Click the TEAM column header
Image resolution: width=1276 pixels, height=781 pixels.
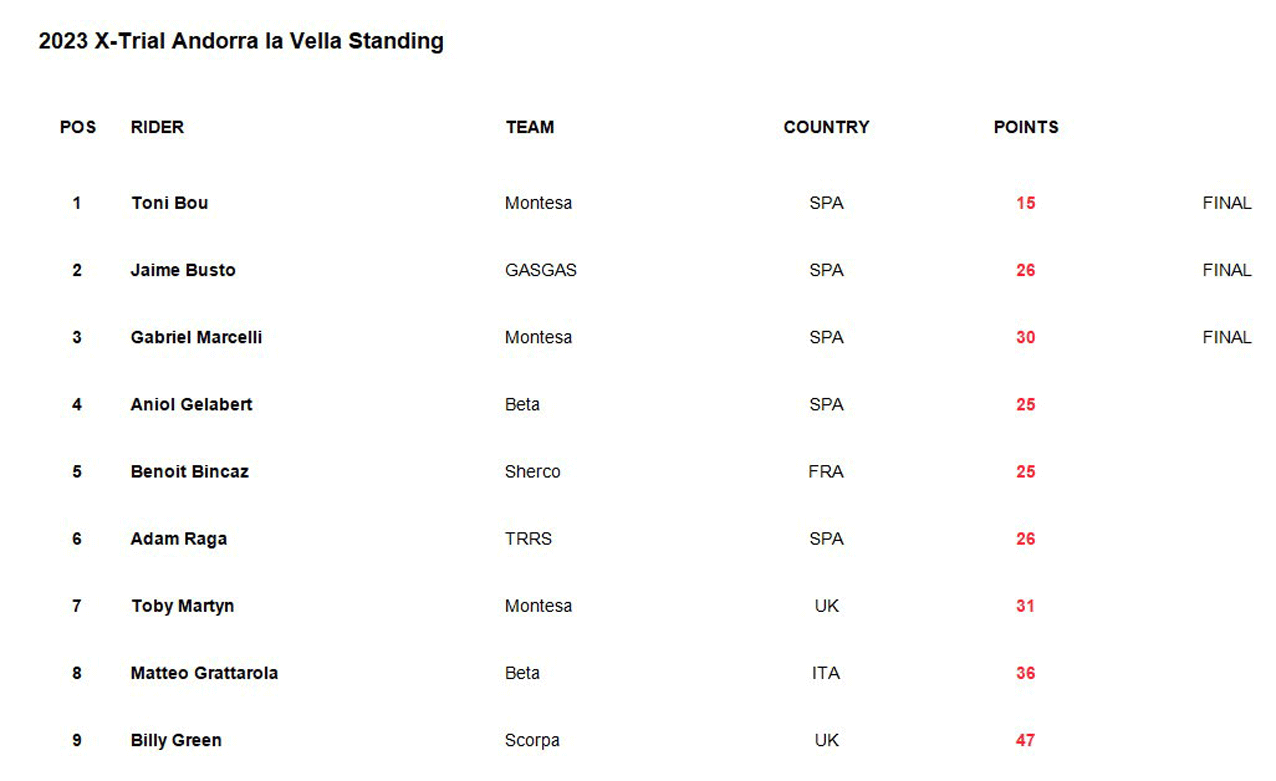click(x=530, y=127)
